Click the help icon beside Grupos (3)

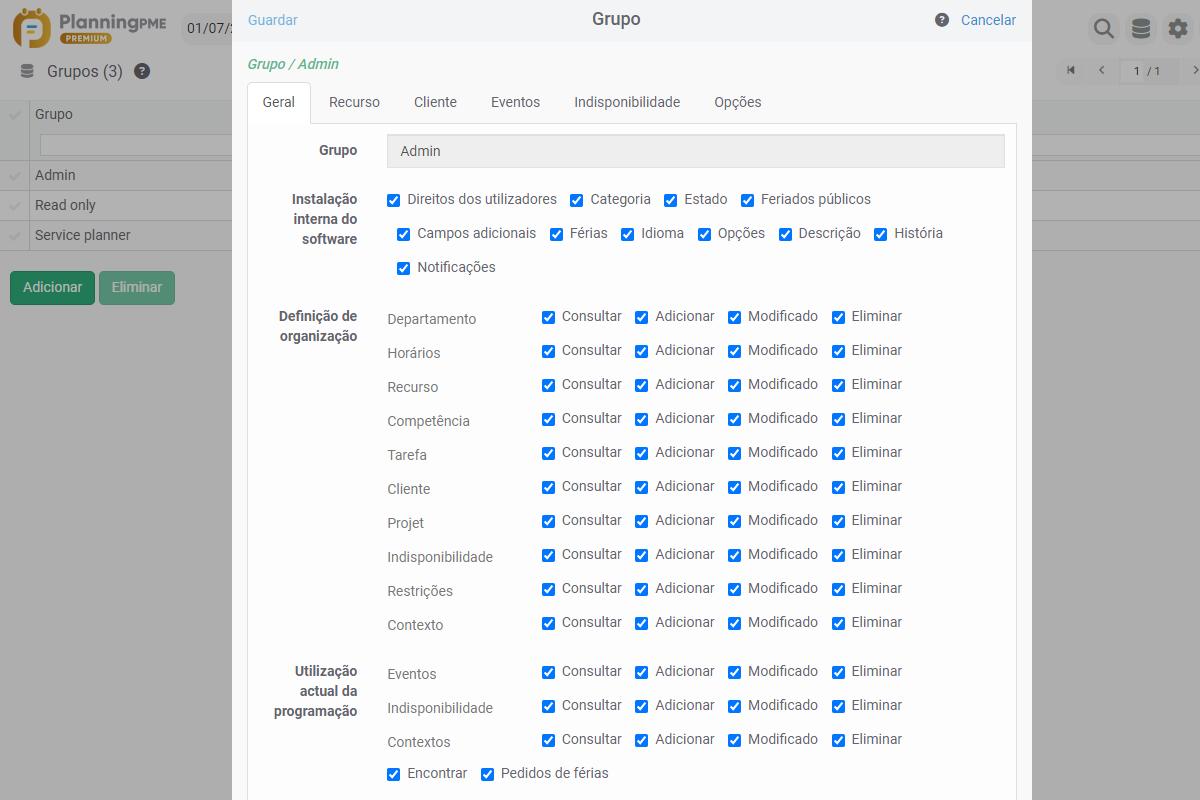click(142, 71)
